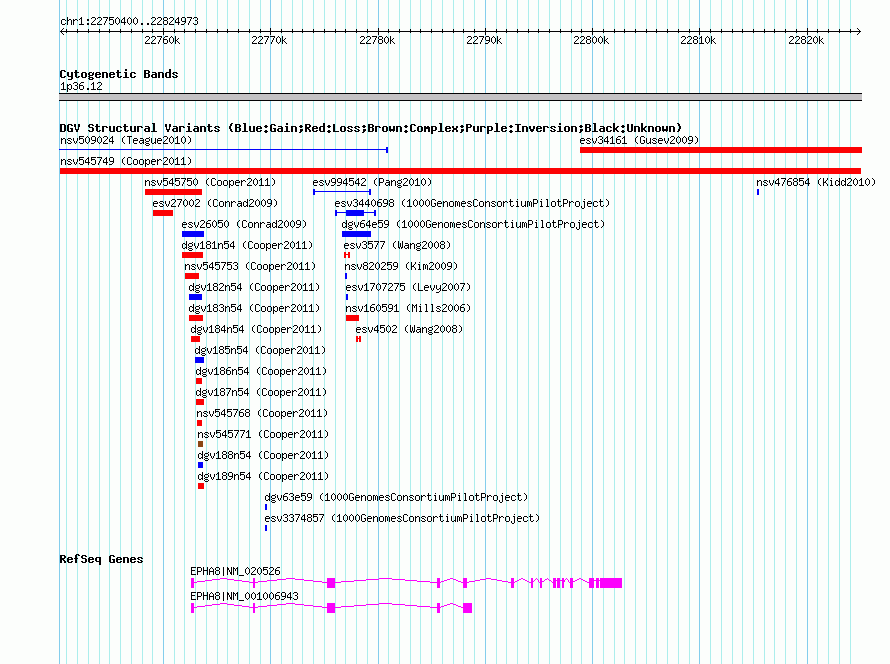Click the blue bar under dgv64e59
The image size is (890, 664).
[x=356, y=234]
